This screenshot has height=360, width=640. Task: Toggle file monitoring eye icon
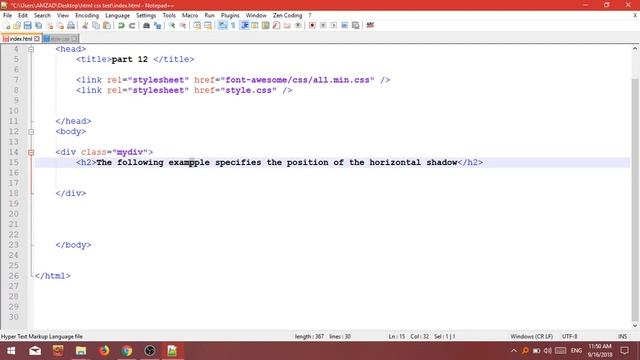298,25
